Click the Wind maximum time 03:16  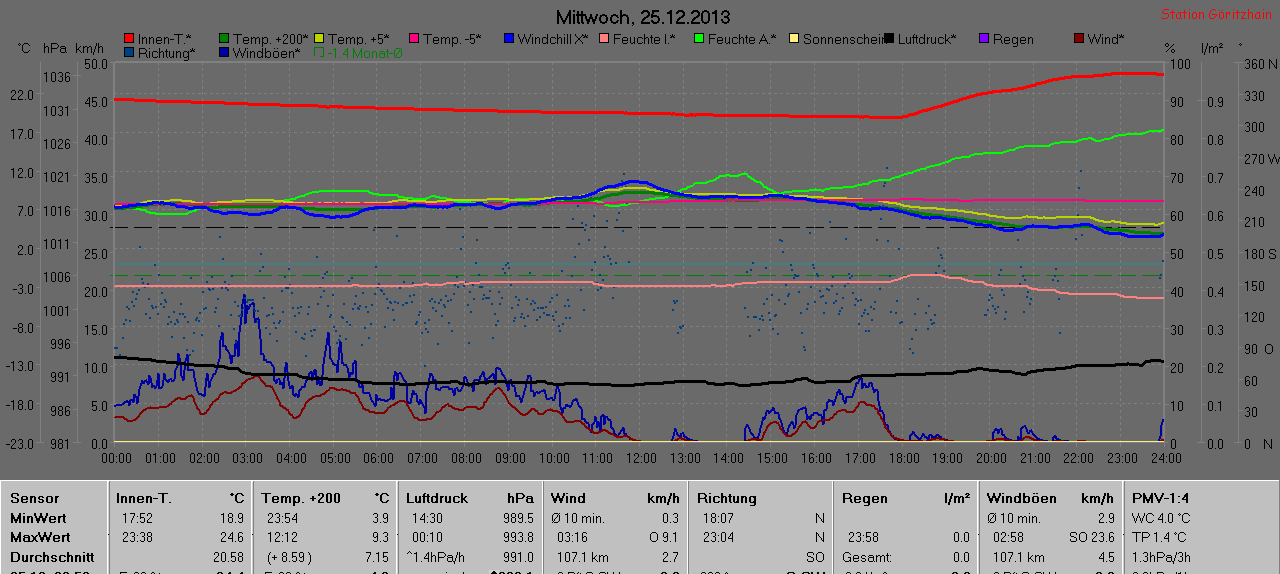click(x=573, y=537)
